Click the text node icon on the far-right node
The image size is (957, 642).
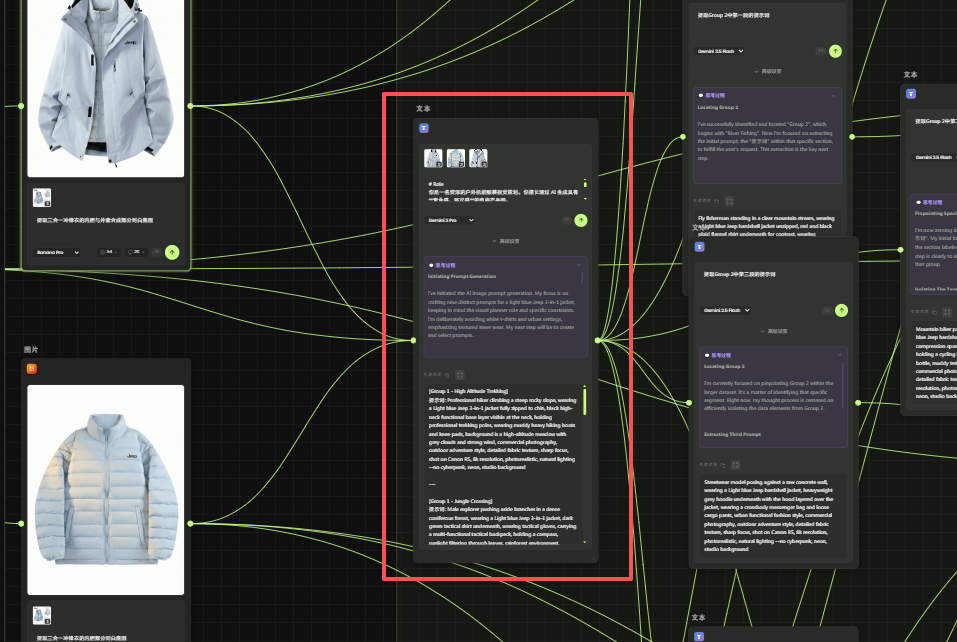911,94
